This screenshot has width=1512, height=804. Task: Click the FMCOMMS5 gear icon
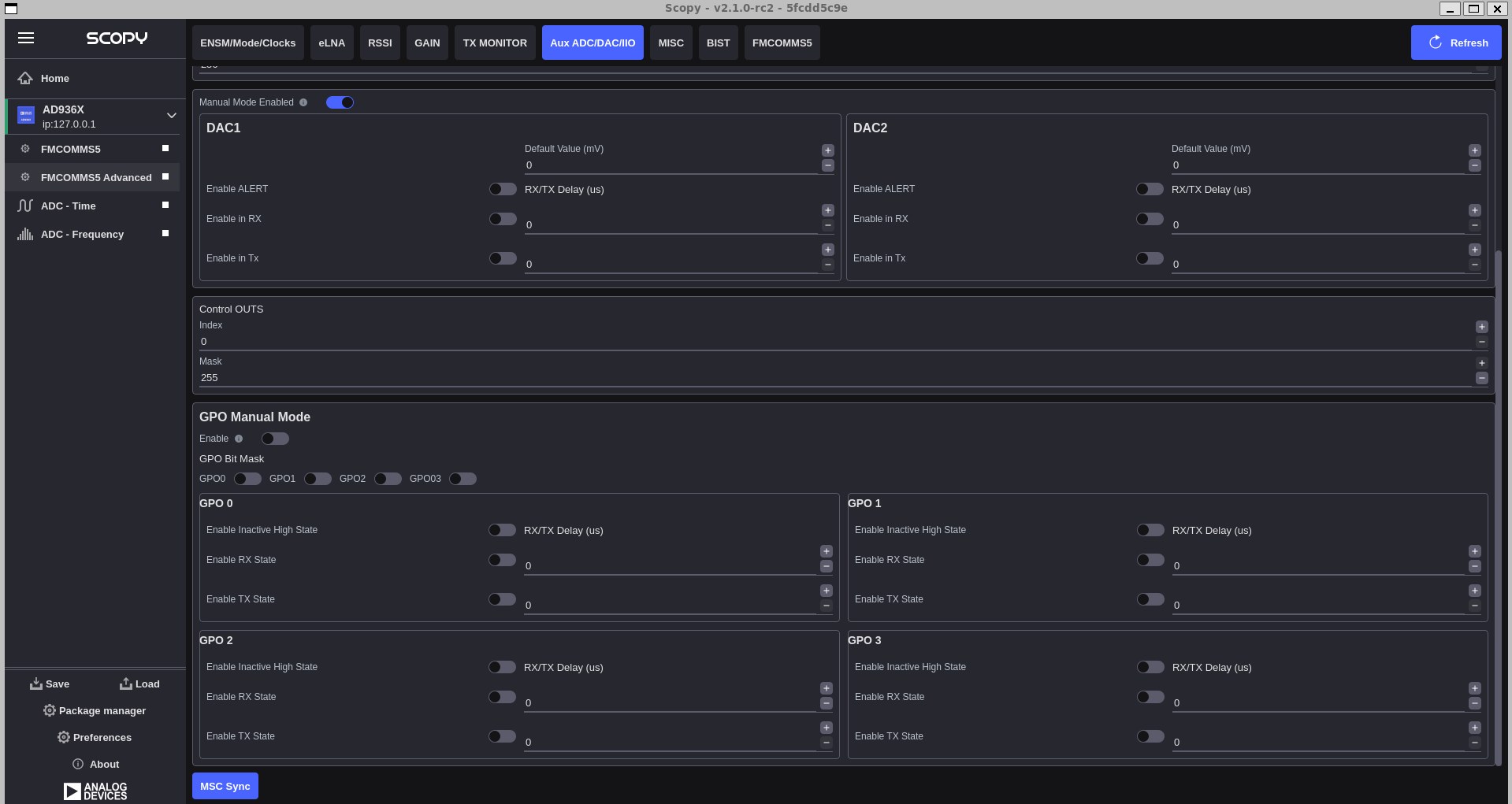click(x=25, y=149)
